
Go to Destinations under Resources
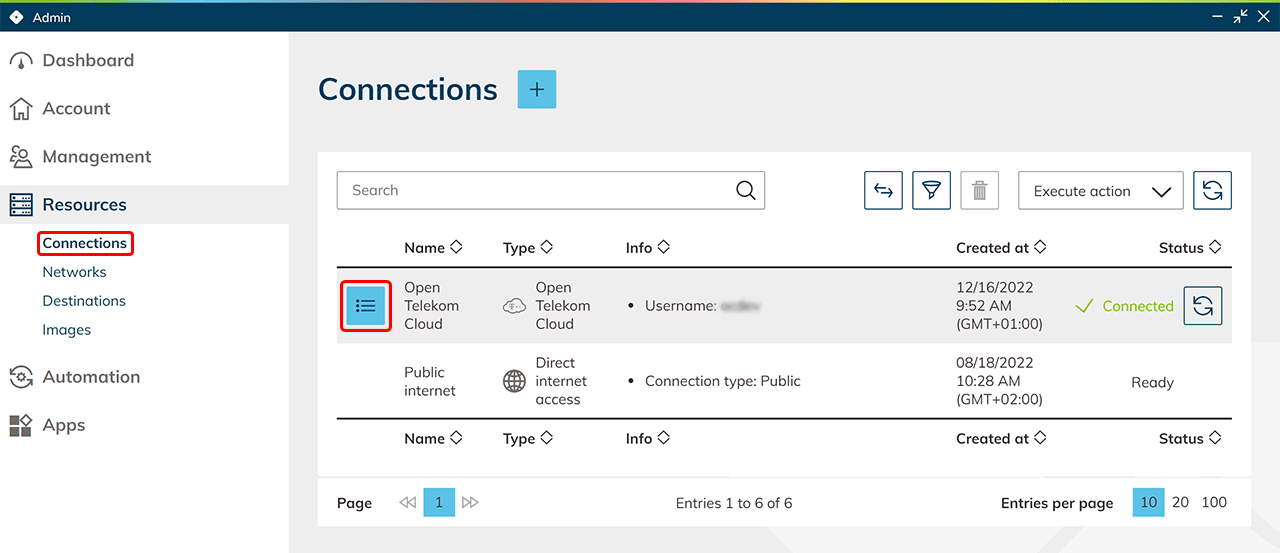coord(84,301)
